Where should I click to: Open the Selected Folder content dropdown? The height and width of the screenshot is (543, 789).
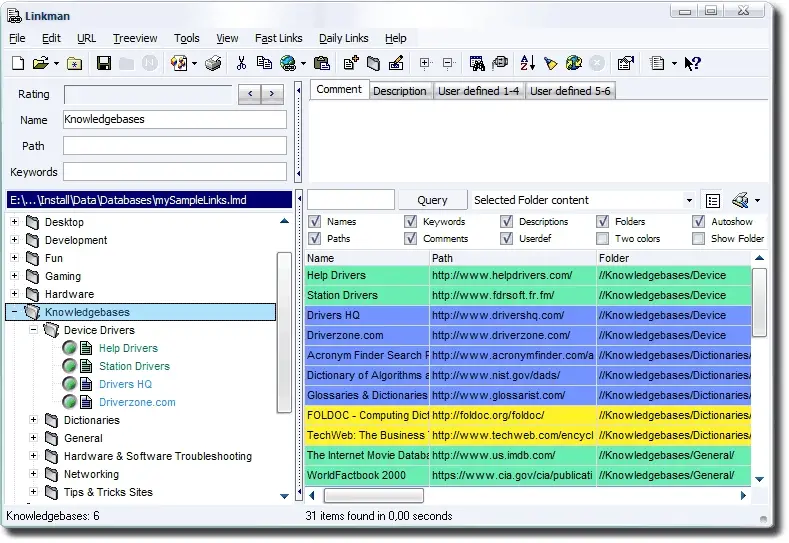(689, 201)
